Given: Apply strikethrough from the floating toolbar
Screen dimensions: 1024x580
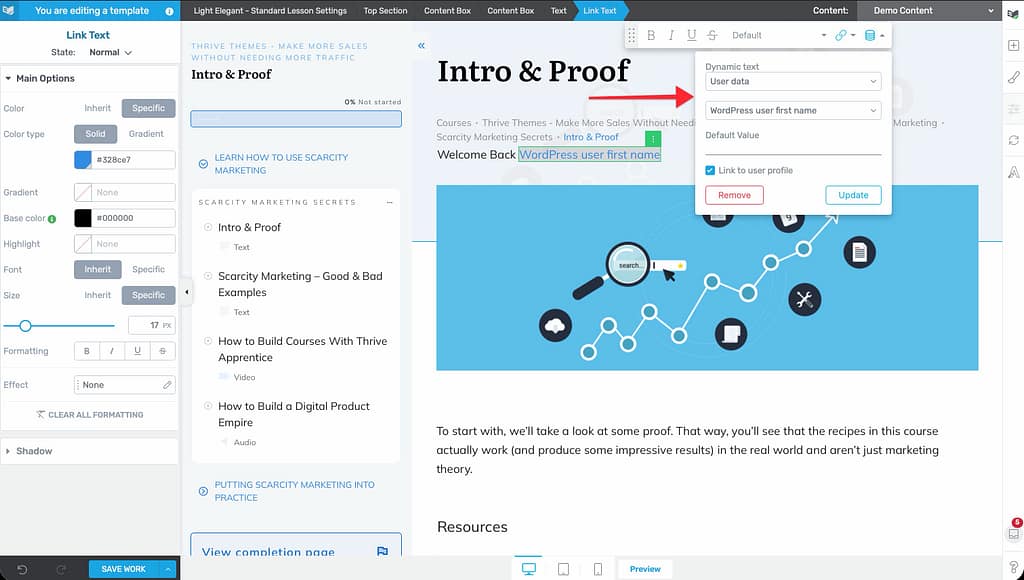Looking at the screenshot, I should click(x=712, y=36).
